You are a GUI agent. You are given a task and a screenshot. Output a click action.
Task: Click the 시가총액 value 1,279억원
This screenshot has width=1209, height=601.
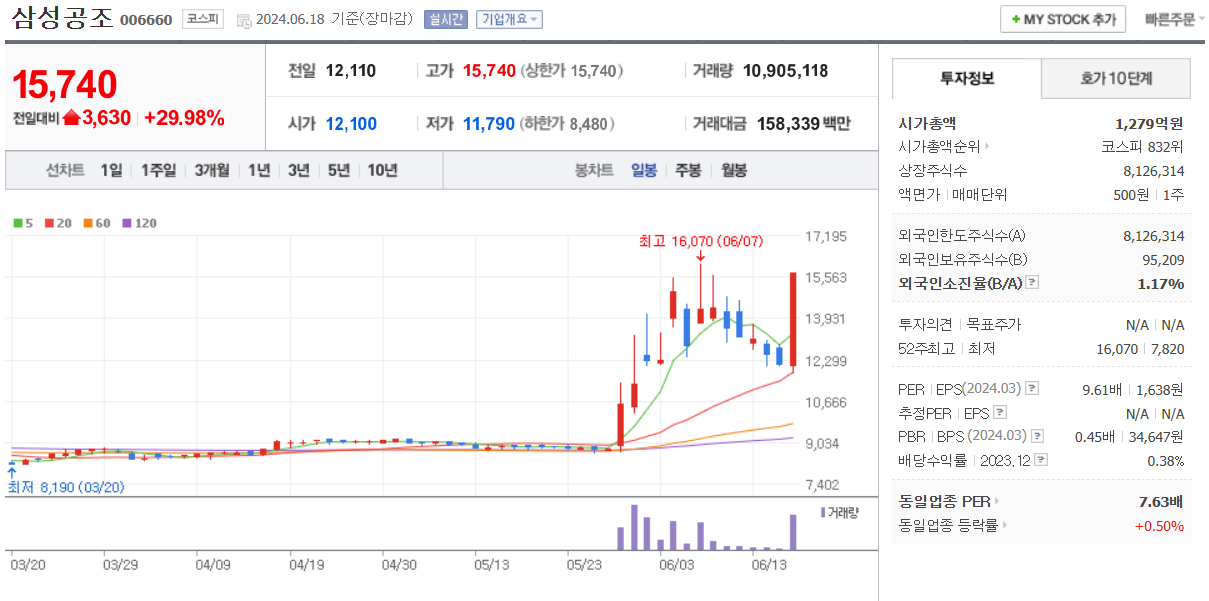[1149, 123]
